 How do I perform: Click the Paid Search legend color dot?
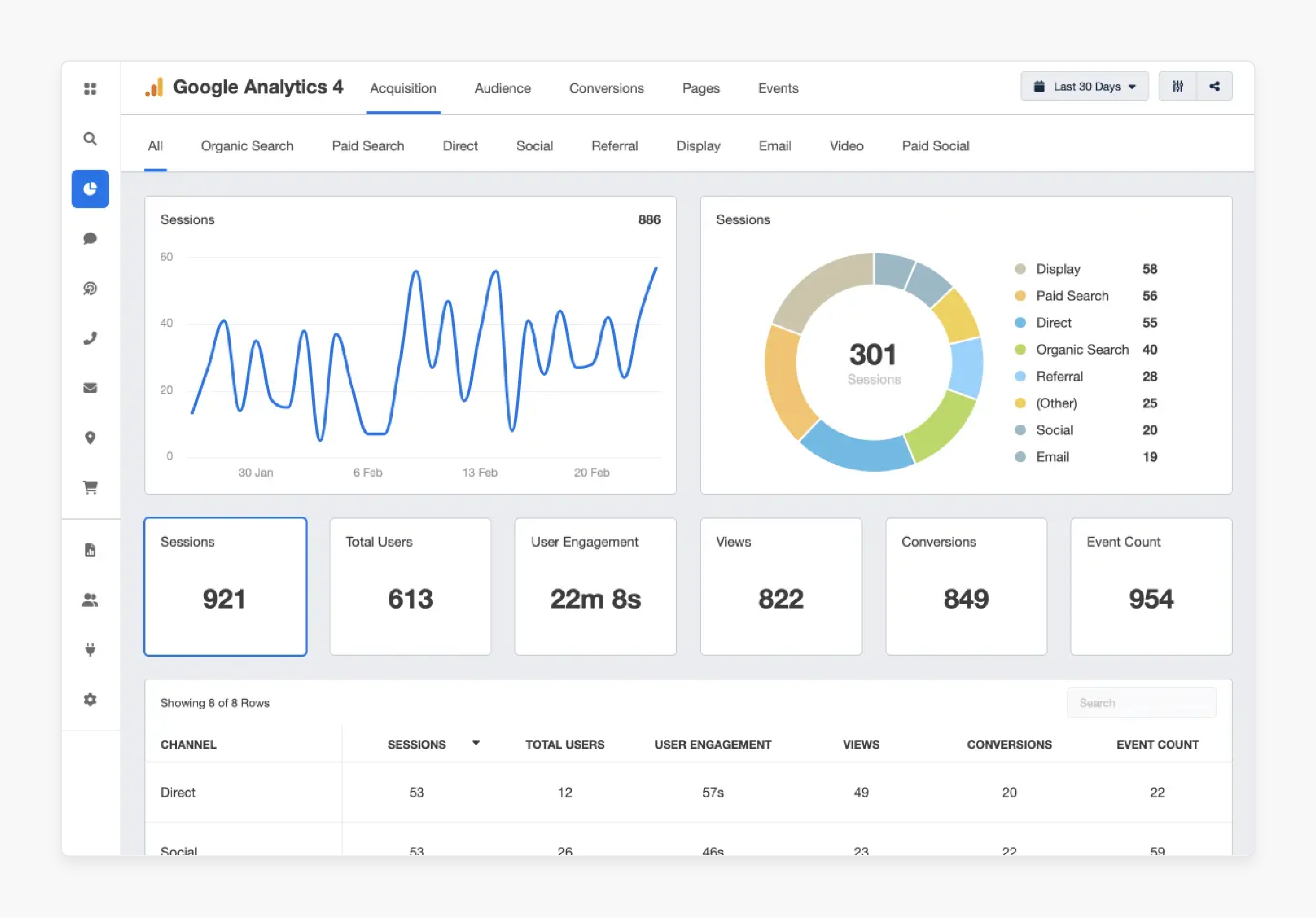[1020, 296]
